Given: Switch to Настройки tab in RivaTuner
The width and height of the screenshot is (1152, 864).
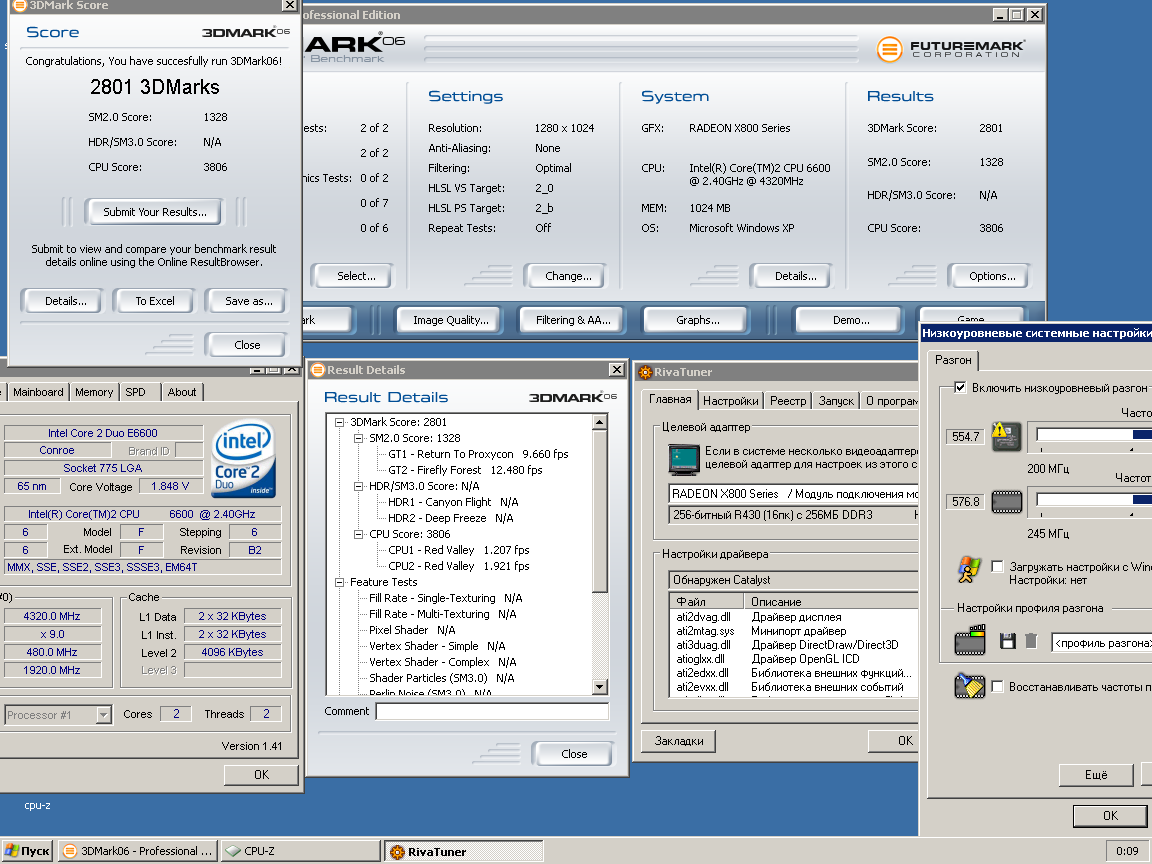Looking at the screenshot, I should pos(730,400).
